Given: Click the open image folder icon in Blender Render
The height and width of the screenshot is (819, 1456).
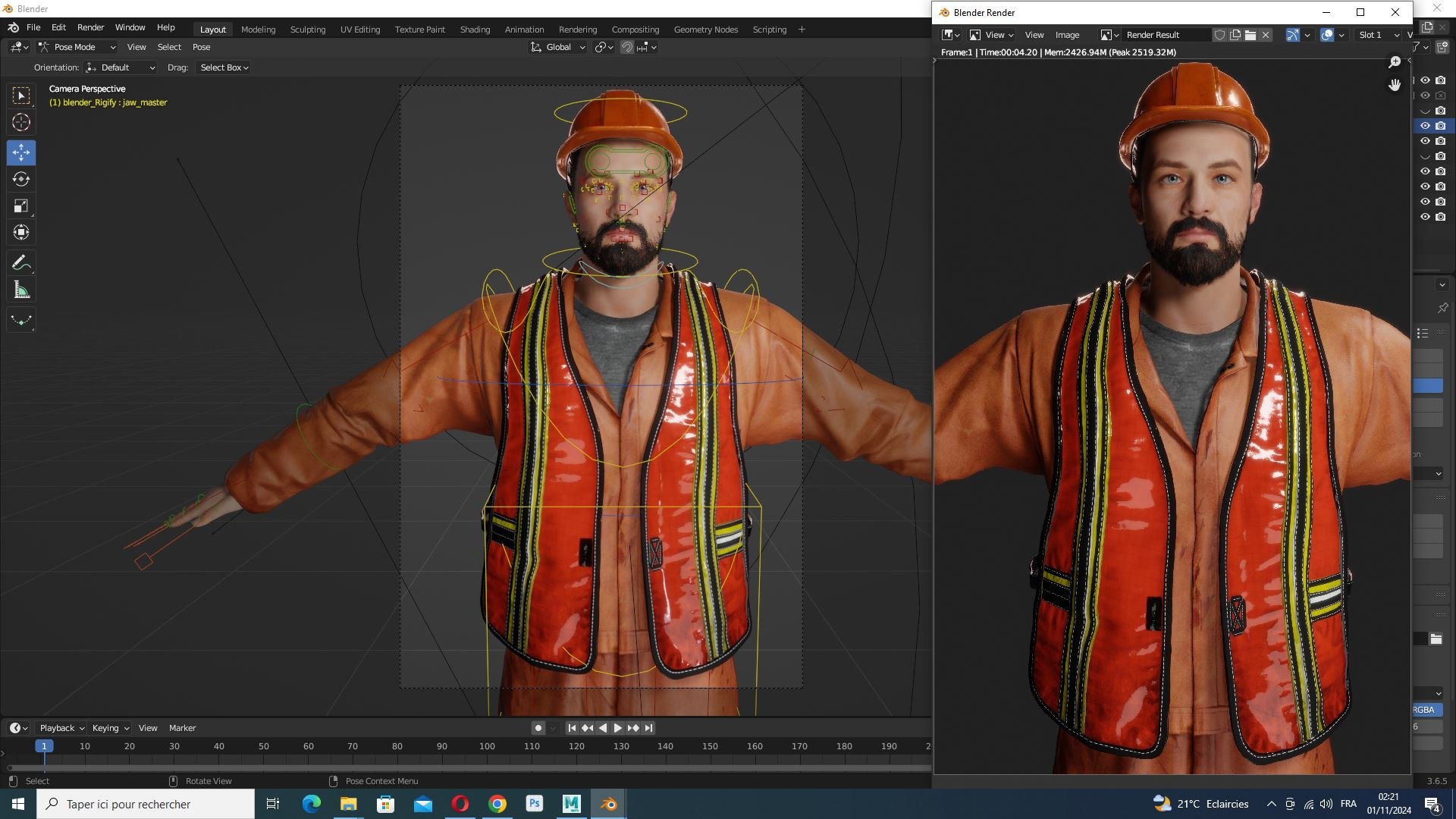Looking at the screenshot, I should click(x=1250, y=35).
